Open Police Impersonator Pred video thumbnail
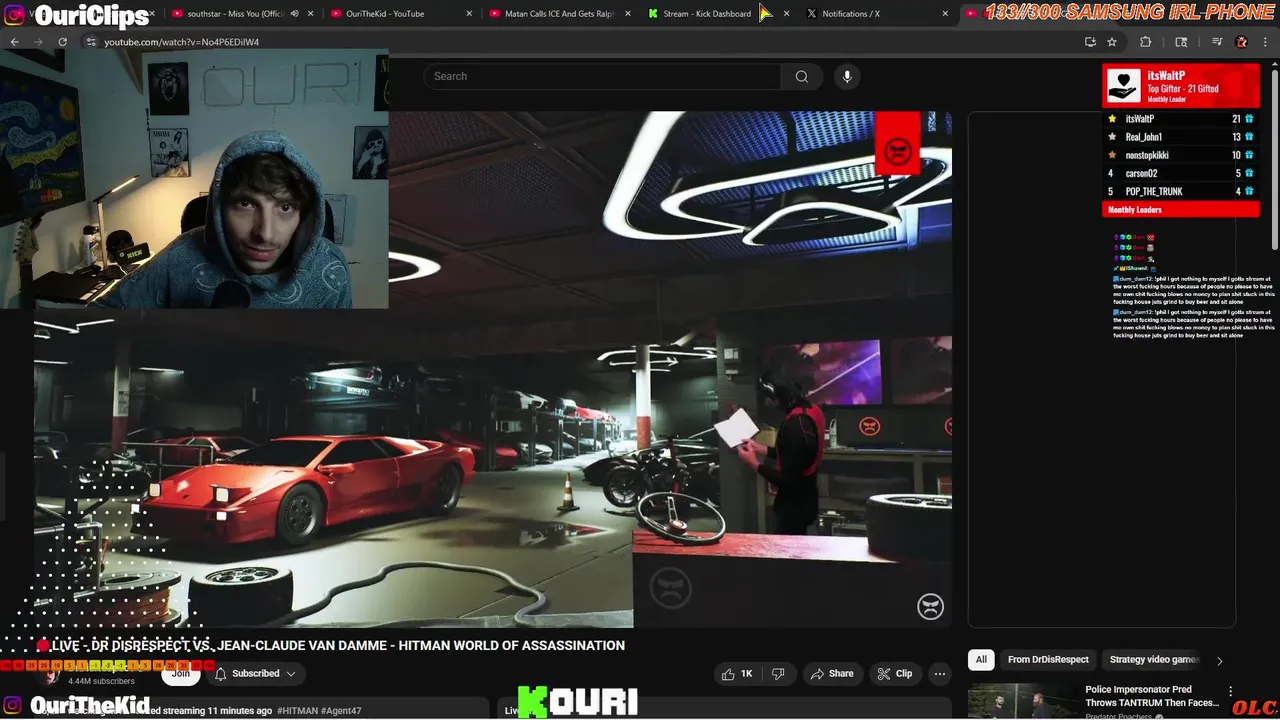 point(1023,701)
